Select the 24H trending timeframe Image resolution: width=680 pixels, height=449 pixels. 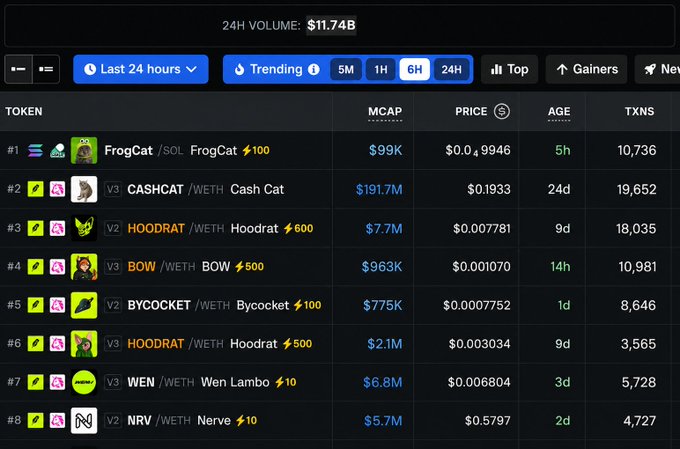tap(451, 69)
